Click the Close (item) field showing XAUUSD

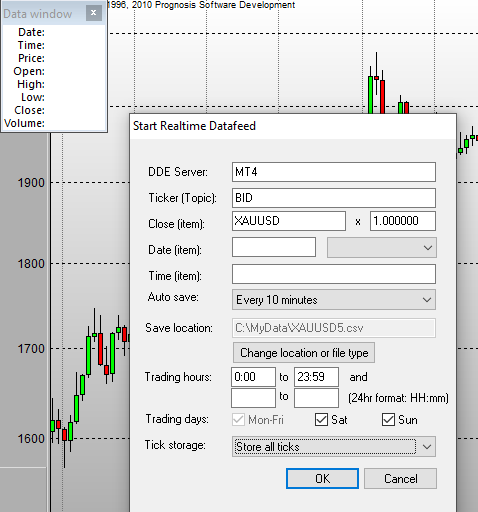(x=289, y=221)
